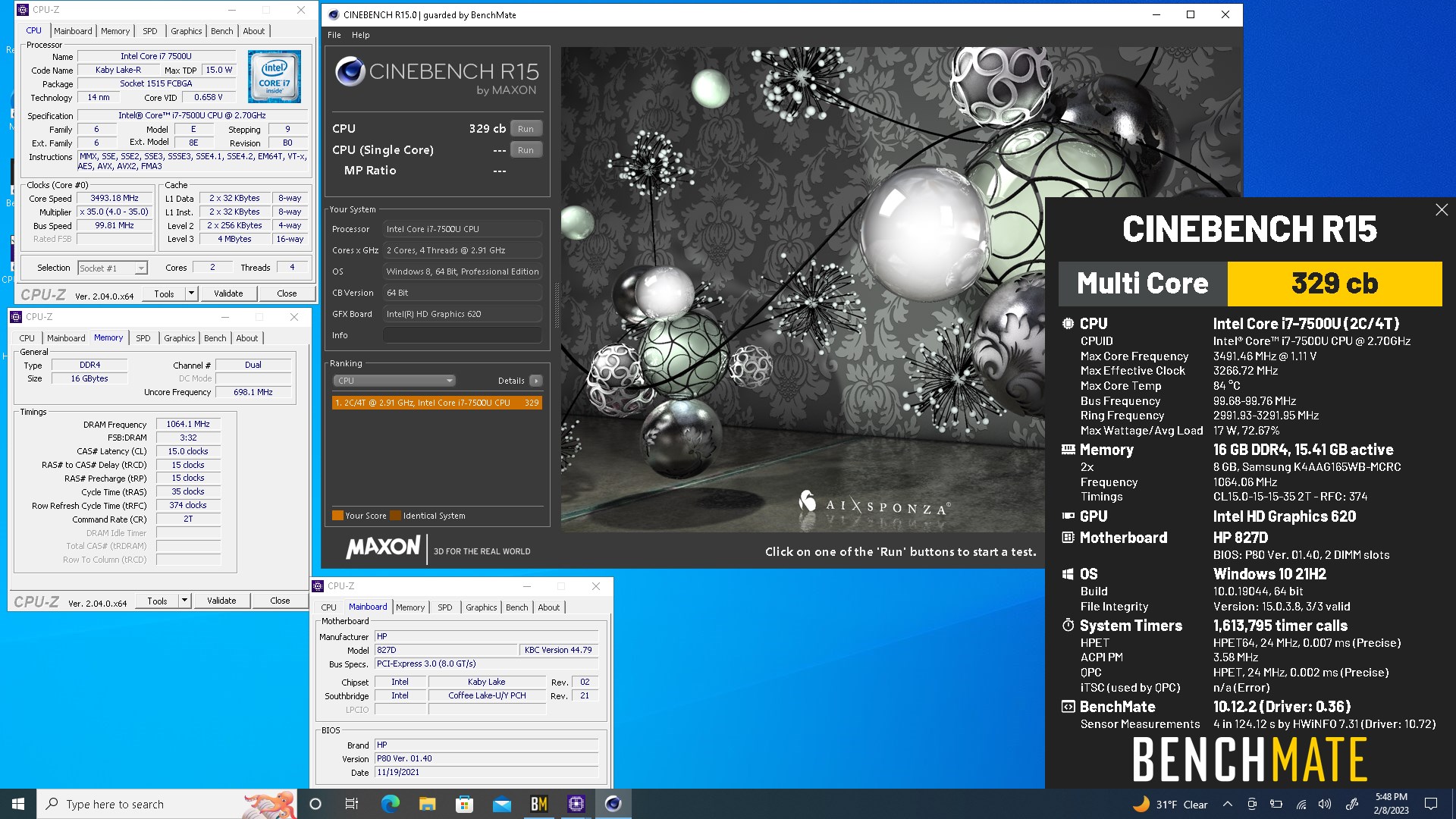Viewport: 1456px width, 819px height.
Task: Switch to Mainboard tab in top CPU-Z window
Action: tap(73, 31)
